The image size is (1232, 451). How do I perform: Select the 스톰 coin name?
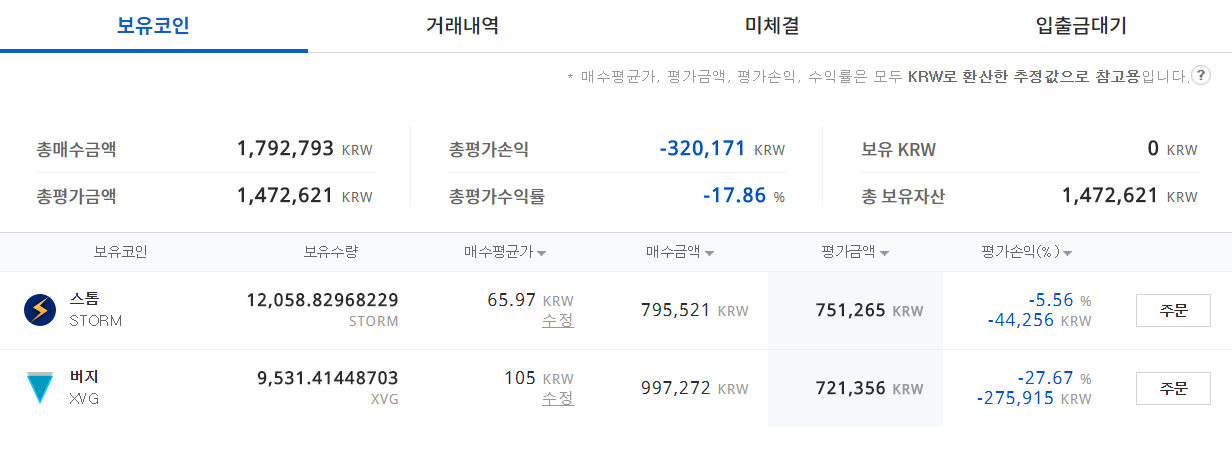click(85, 299)
